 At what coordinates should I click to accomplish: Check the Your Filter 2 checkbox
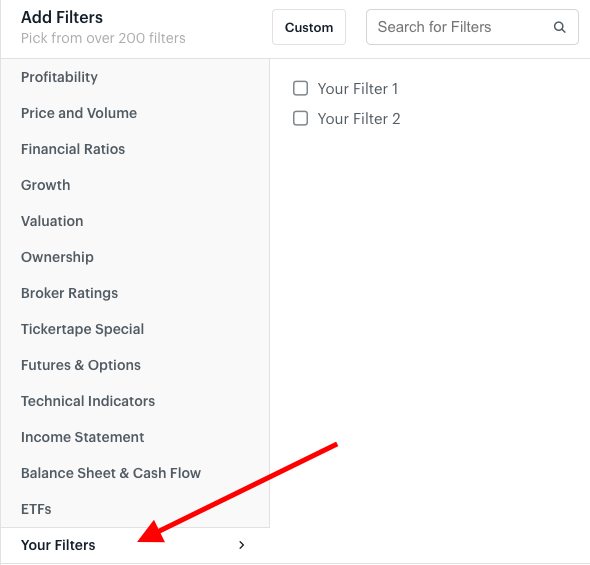tap(300, 118)
